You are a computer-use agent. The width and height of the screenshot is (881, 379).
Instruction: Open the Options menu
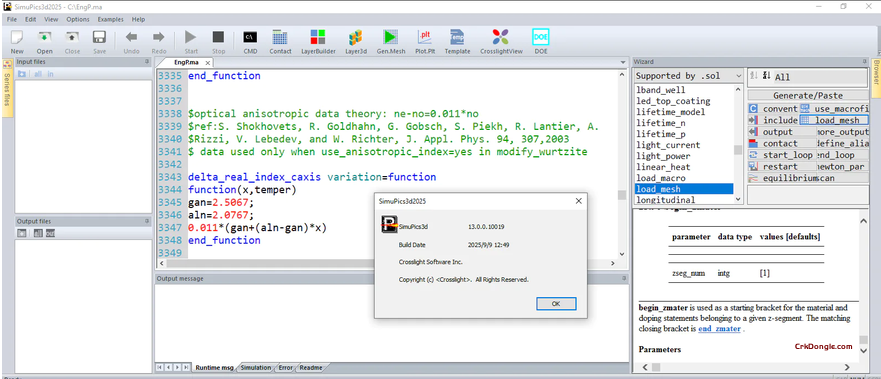(78, 19)
